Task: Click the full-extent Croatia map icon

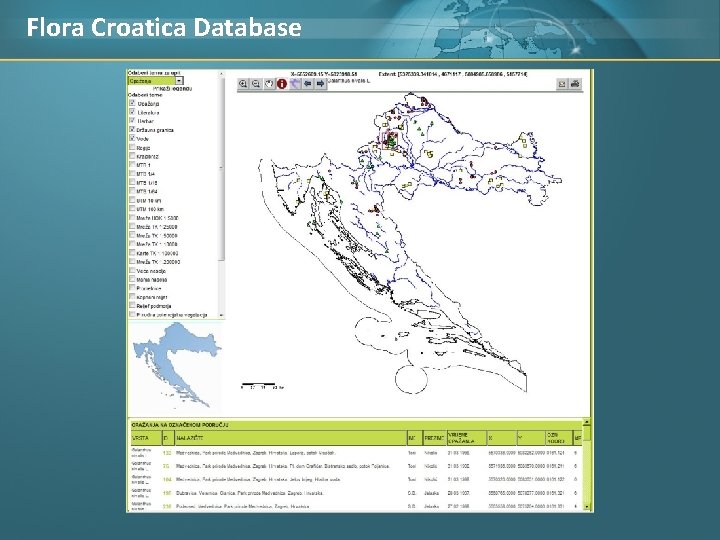Action: [x=295, y=84]
